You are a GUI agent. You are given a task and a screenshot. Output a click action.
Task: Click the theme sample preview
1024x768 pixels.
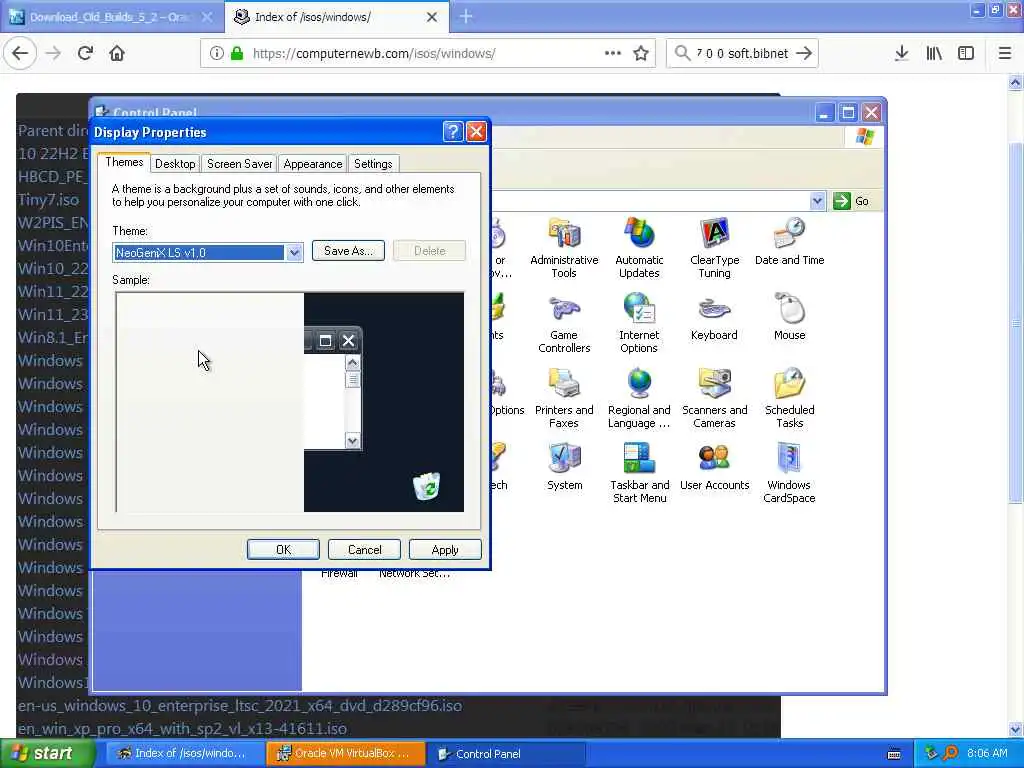[x=290, y=402]
